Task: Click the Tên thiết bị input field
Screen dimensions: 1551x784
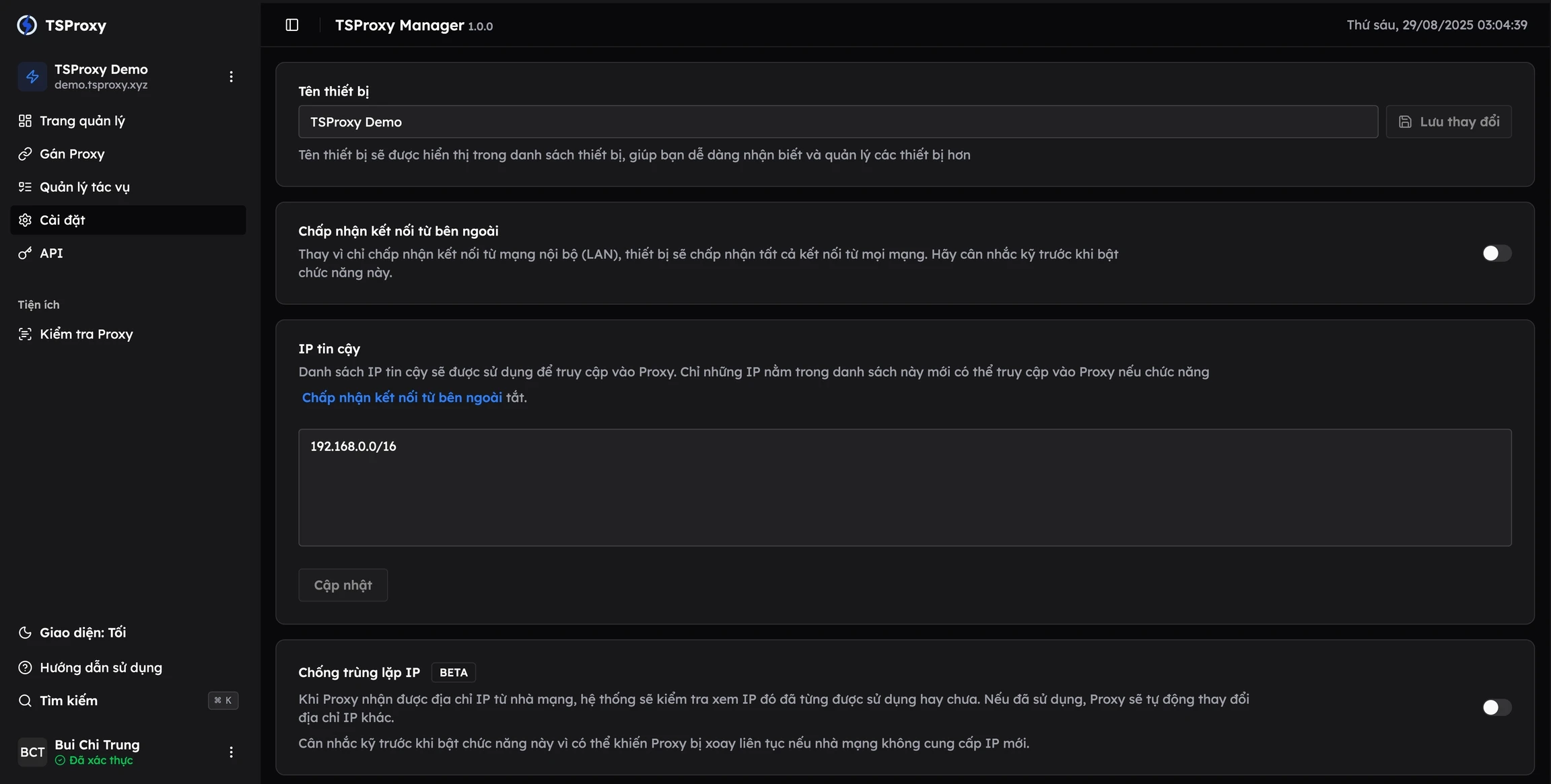Action: click(838, 122)
